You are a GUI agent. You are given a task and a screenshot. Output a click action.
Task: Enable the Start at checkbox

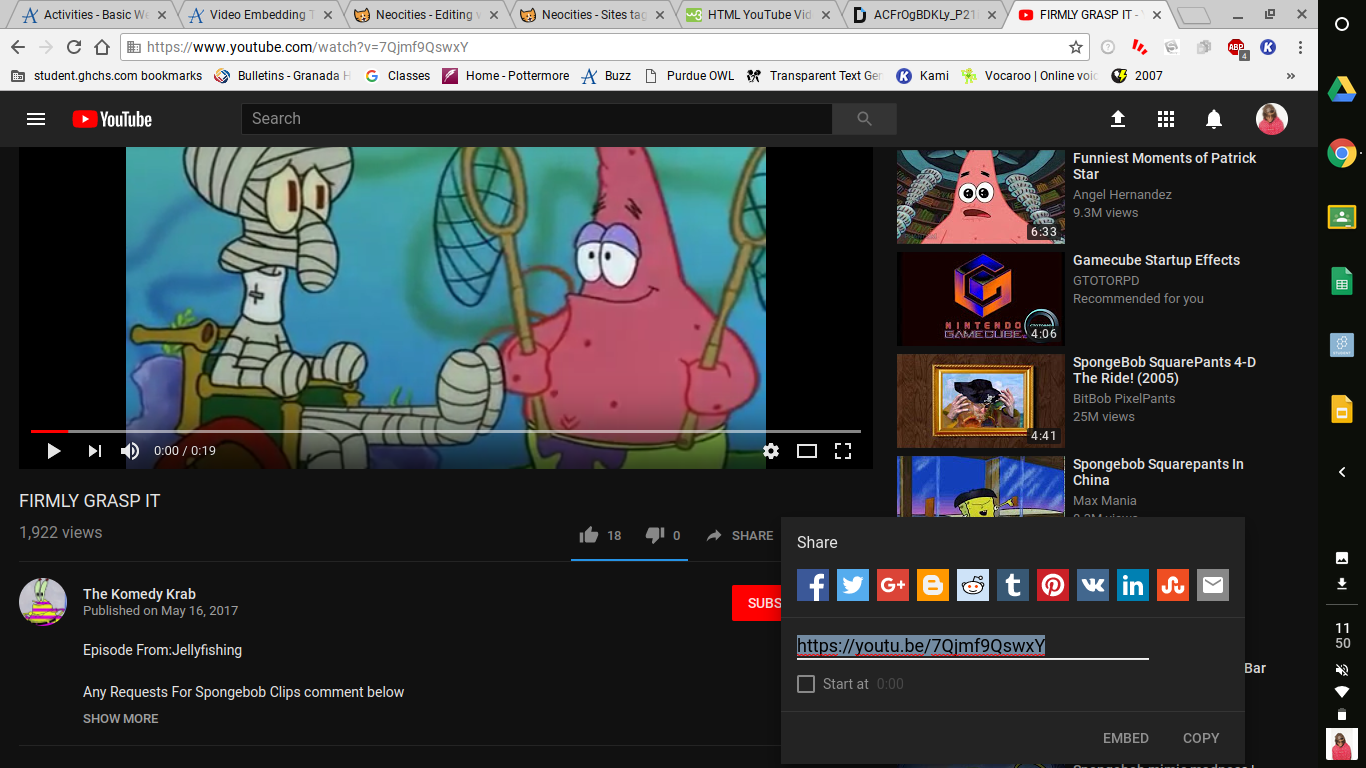(806, 684)
